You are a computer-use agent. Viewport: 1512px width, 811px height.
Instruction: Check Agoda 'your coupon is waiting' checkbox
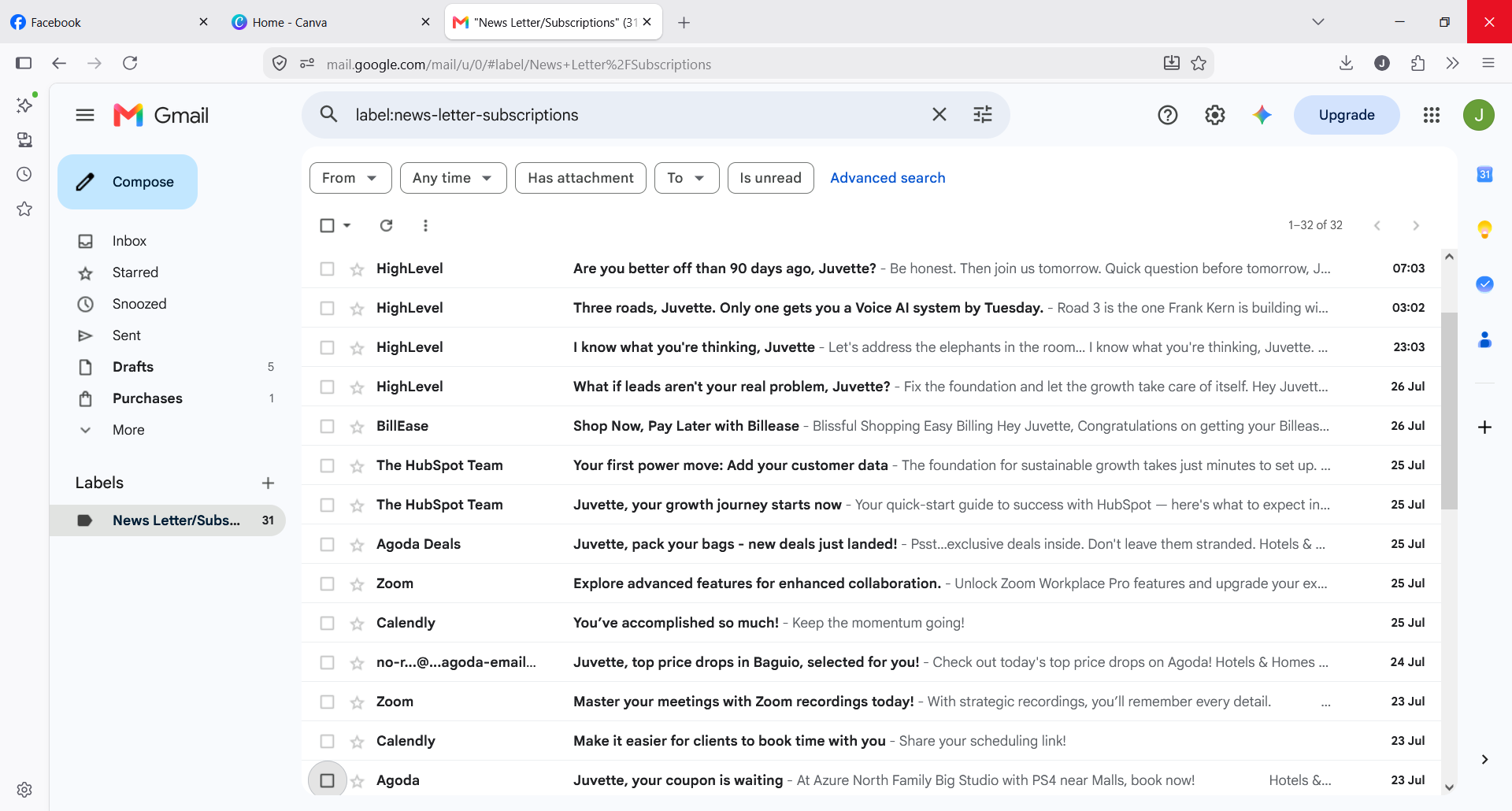tap(327, 780)
